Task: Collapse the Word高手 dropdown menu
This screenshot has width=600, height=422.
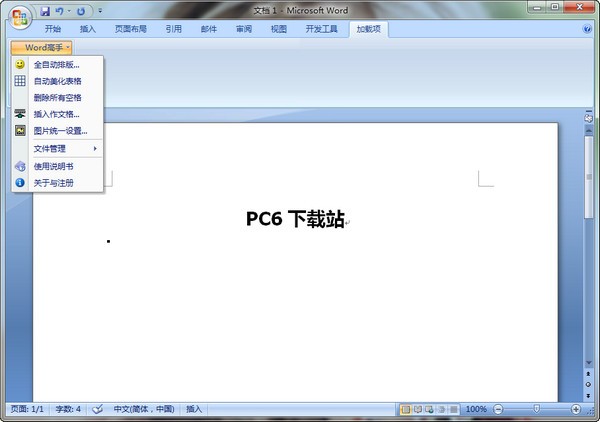Action: [41, 48]
